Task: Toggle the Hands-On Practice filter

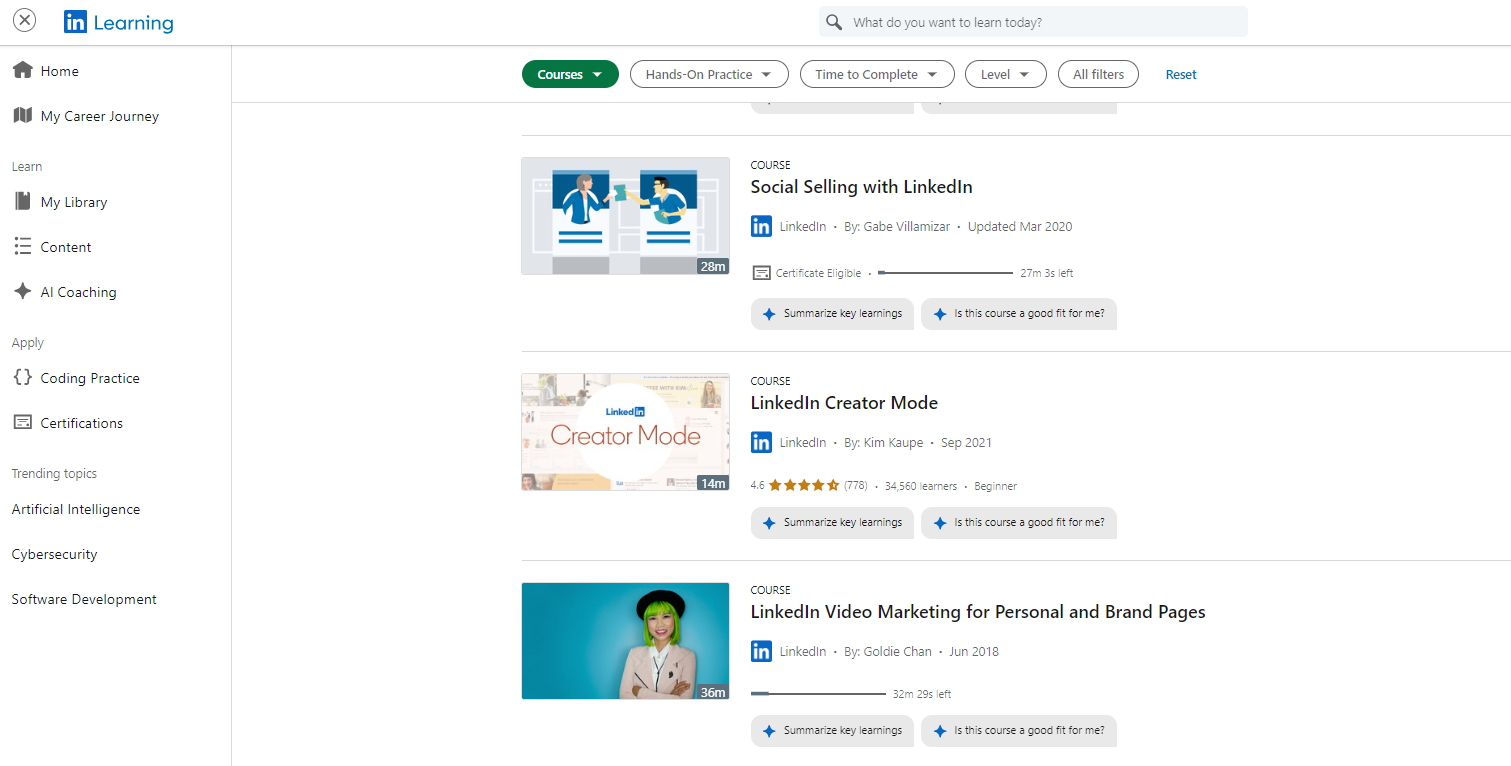Action: (x=709, y=74)
